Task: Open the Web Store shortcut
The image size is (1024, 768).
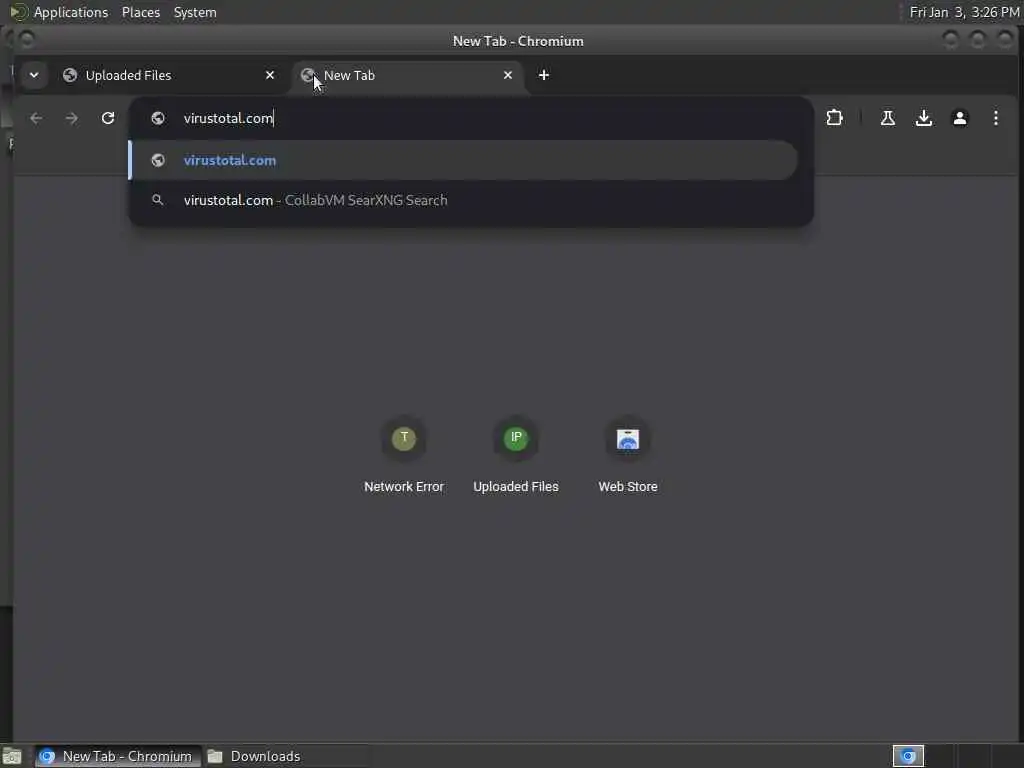Action: click(x=628, y=456)
